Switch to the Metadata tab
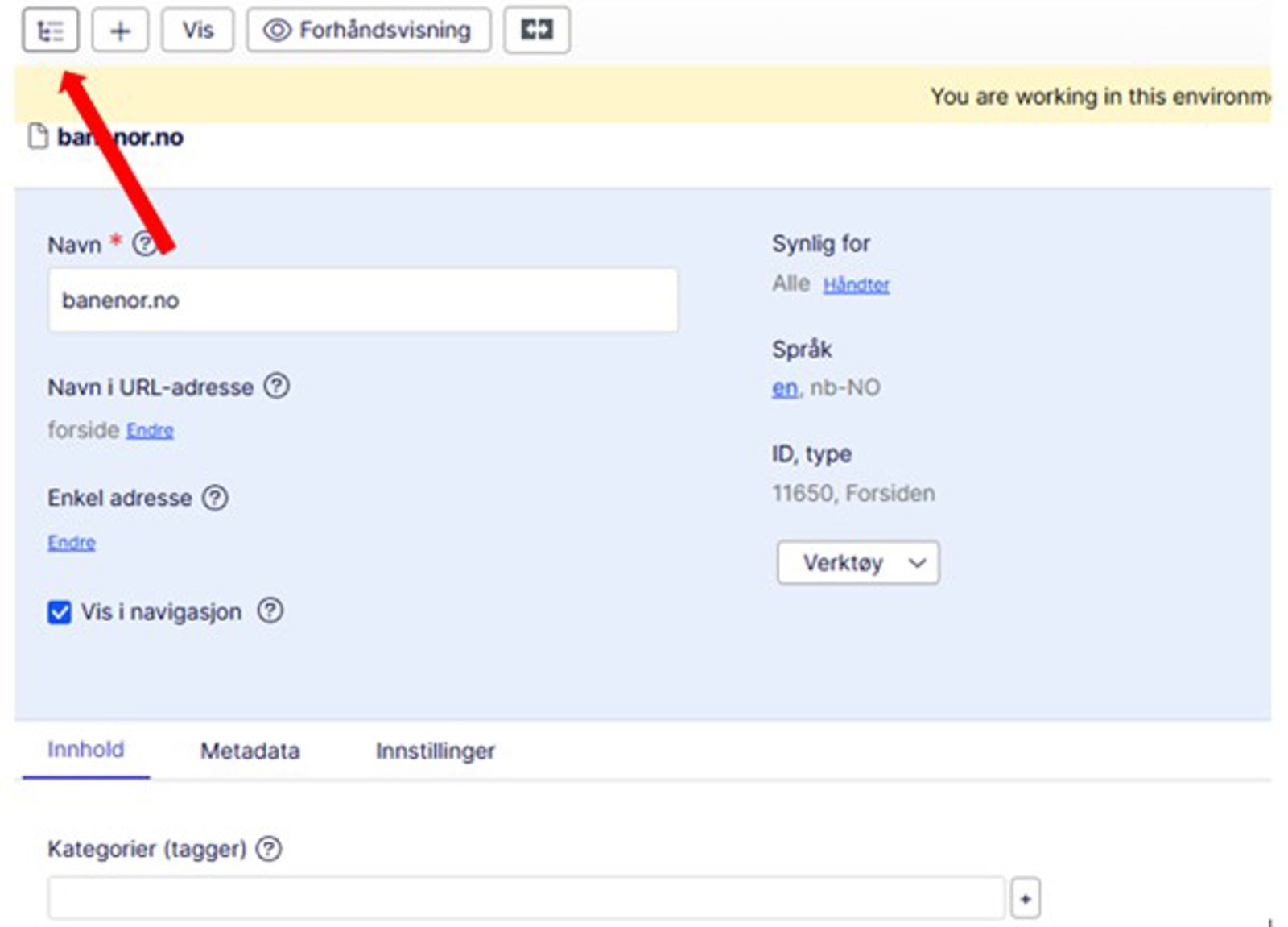This screenshot has height=927, width=1288. pyautogui.click(x=250, y=751)
